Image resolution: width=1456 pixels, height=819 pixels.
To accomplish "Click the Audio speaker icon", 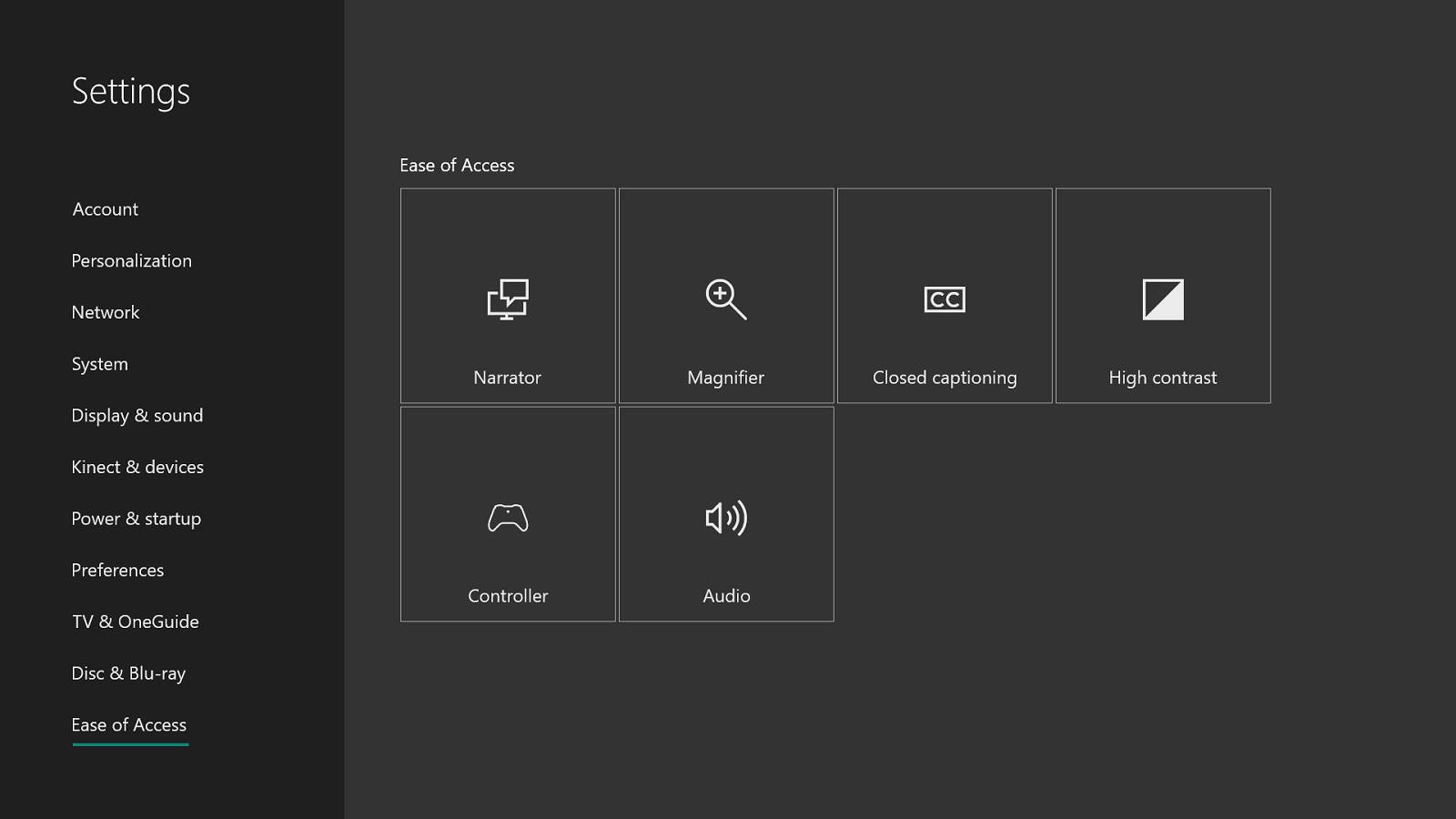I will pyautogui.click(x=726, y=519).
